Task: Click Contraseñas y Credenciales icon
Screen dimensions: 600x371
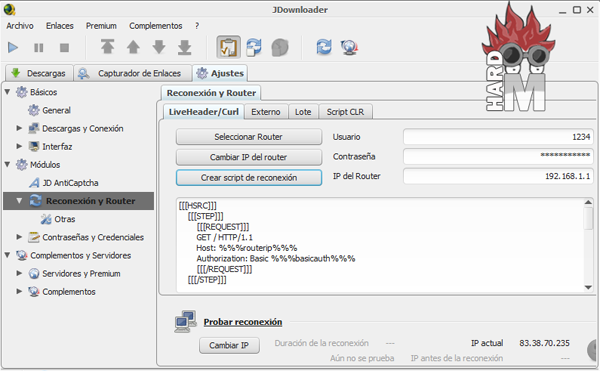Action: pyautogui.click(x=34, y=237)
